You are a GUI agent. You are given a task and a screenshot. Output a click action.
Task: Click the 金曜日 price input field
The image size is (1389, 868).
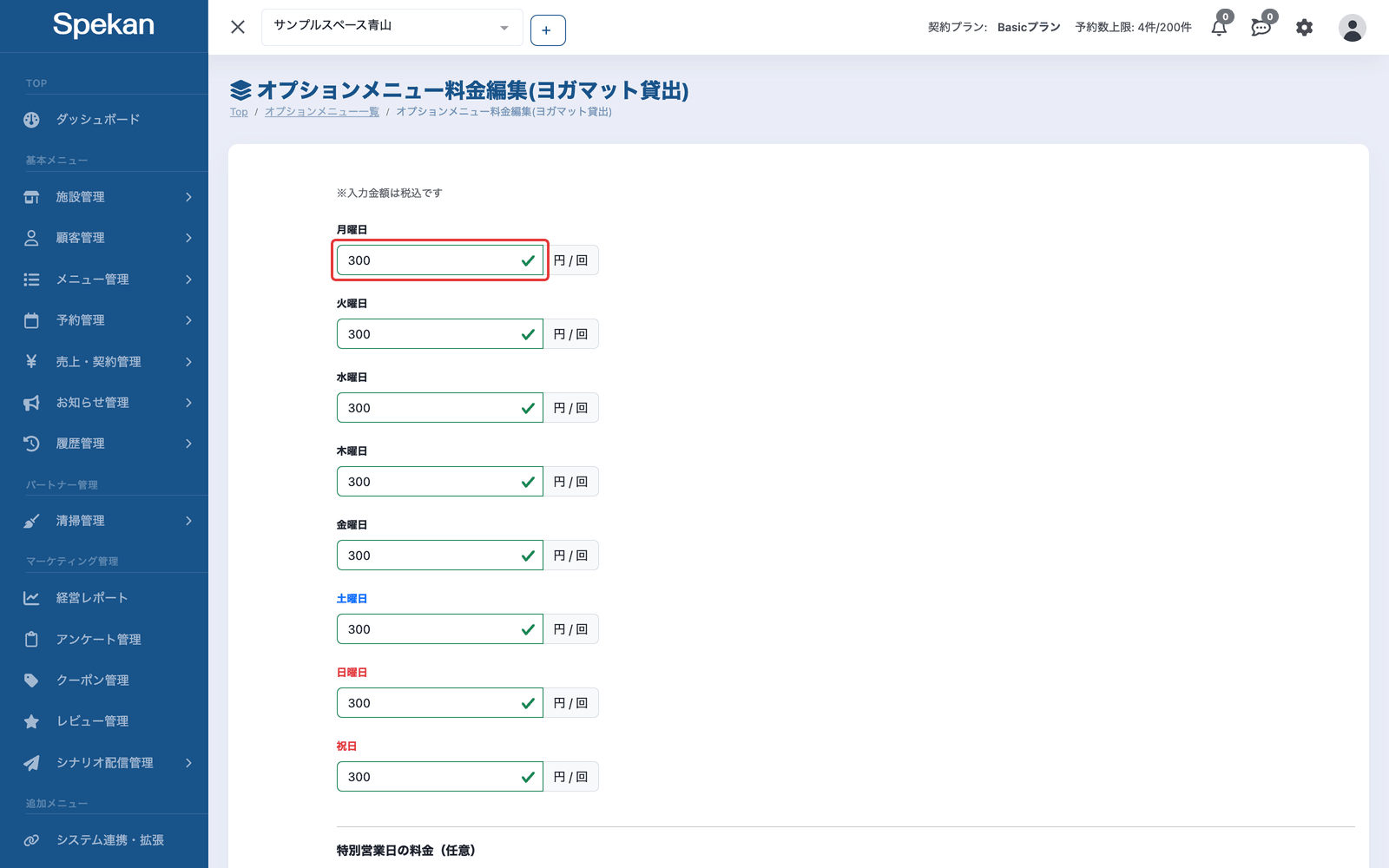pyautogui.click(x=439, y=556)
